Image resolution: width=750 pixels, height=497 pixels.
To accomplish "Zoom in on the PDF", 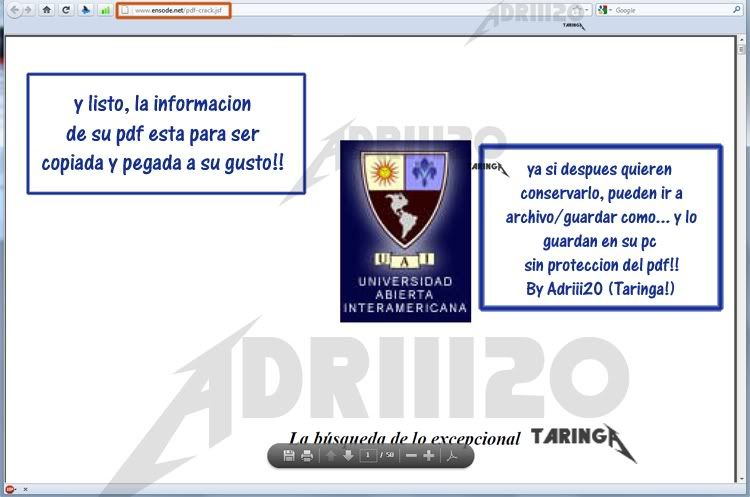I will point(429,455).
